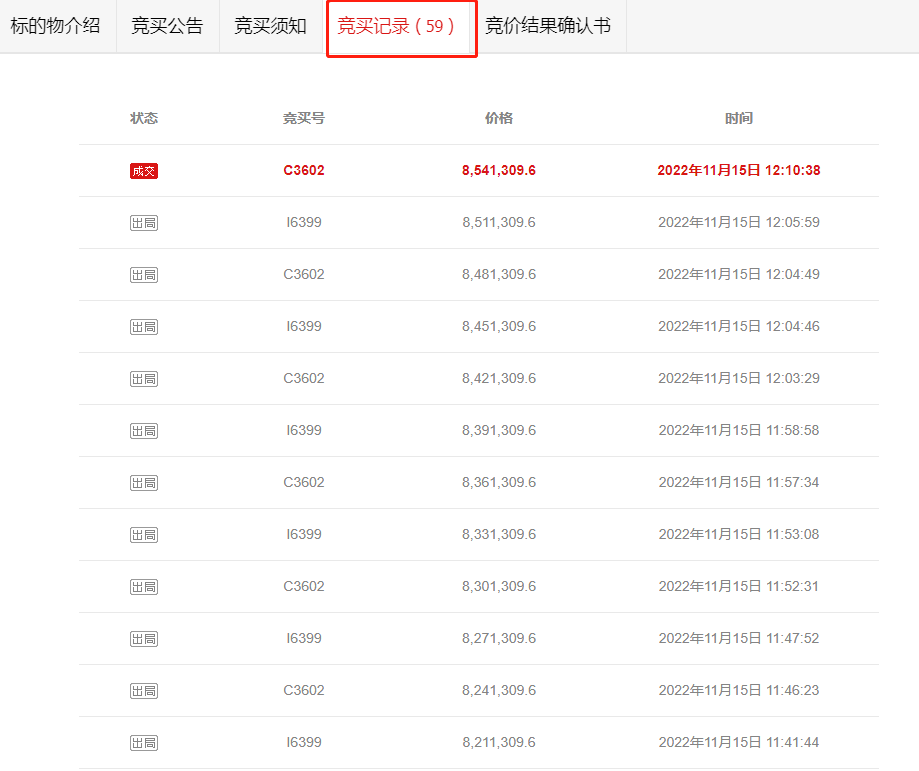This screenshot has width=919, height=771.
Task: Select the price 8,391,309.6
Action: tap(499, 430)
